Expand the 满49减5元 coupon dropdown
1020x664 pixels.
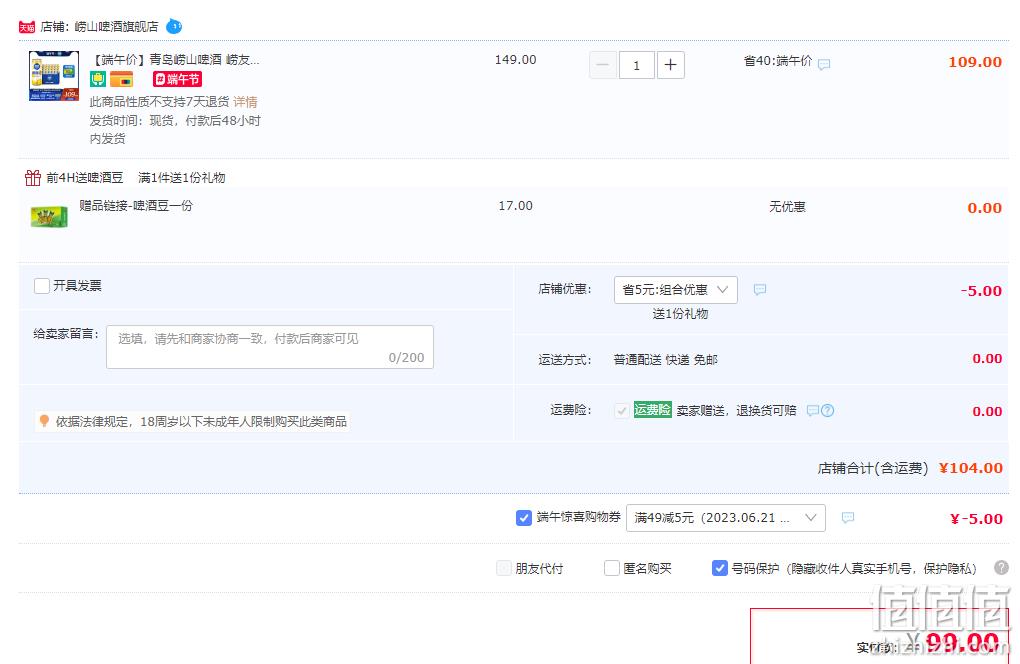tap(725, 518)
